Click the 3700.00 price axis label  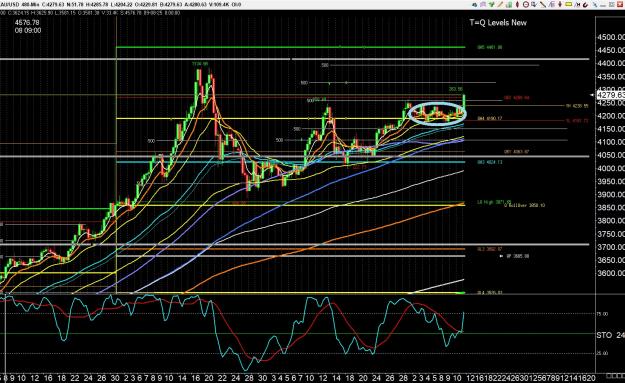click(610, 247)
